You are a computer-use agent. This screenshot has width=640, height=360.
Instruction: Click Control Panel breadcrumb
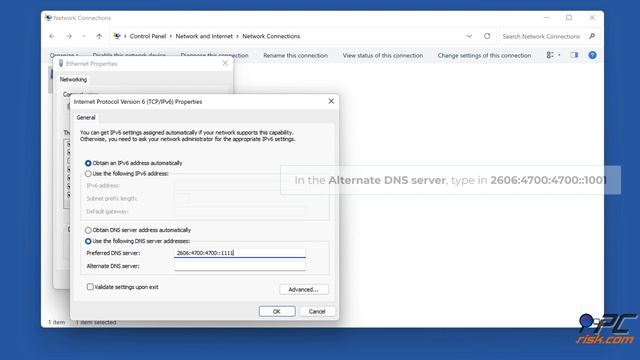pyautogui.click(x=148, y=36)
